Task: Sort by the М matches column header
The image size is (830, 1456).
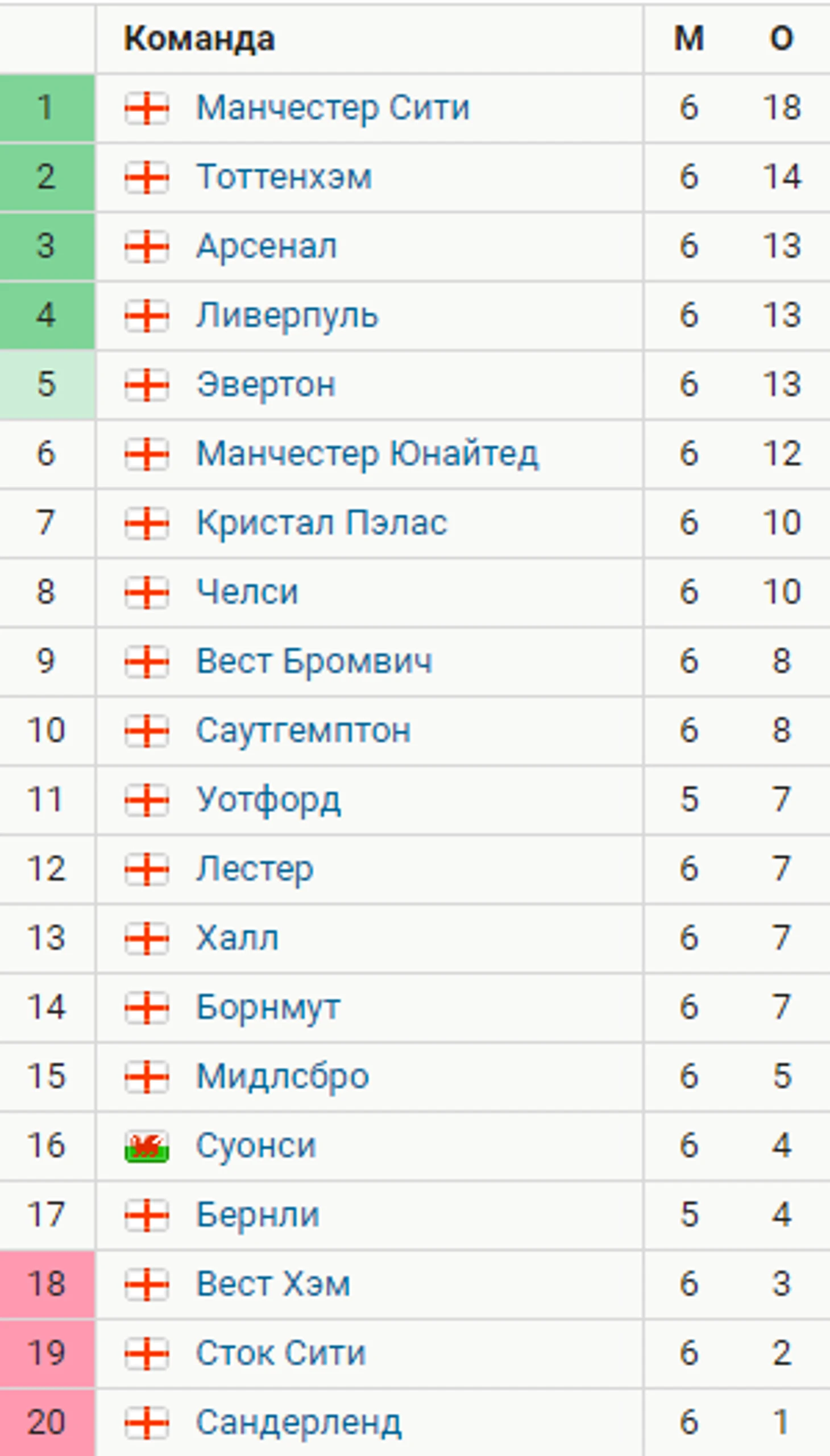Action: (x=689, y=39)
